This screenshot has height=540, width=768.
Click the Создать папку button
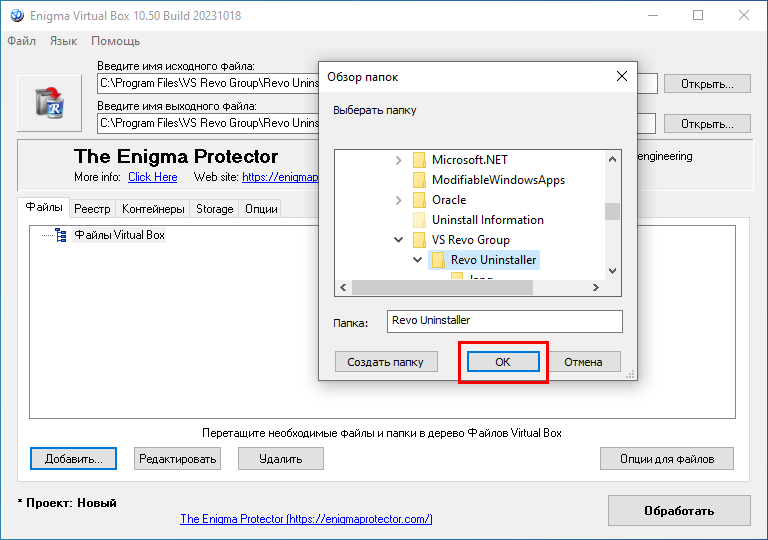click(x=386, y=362)
